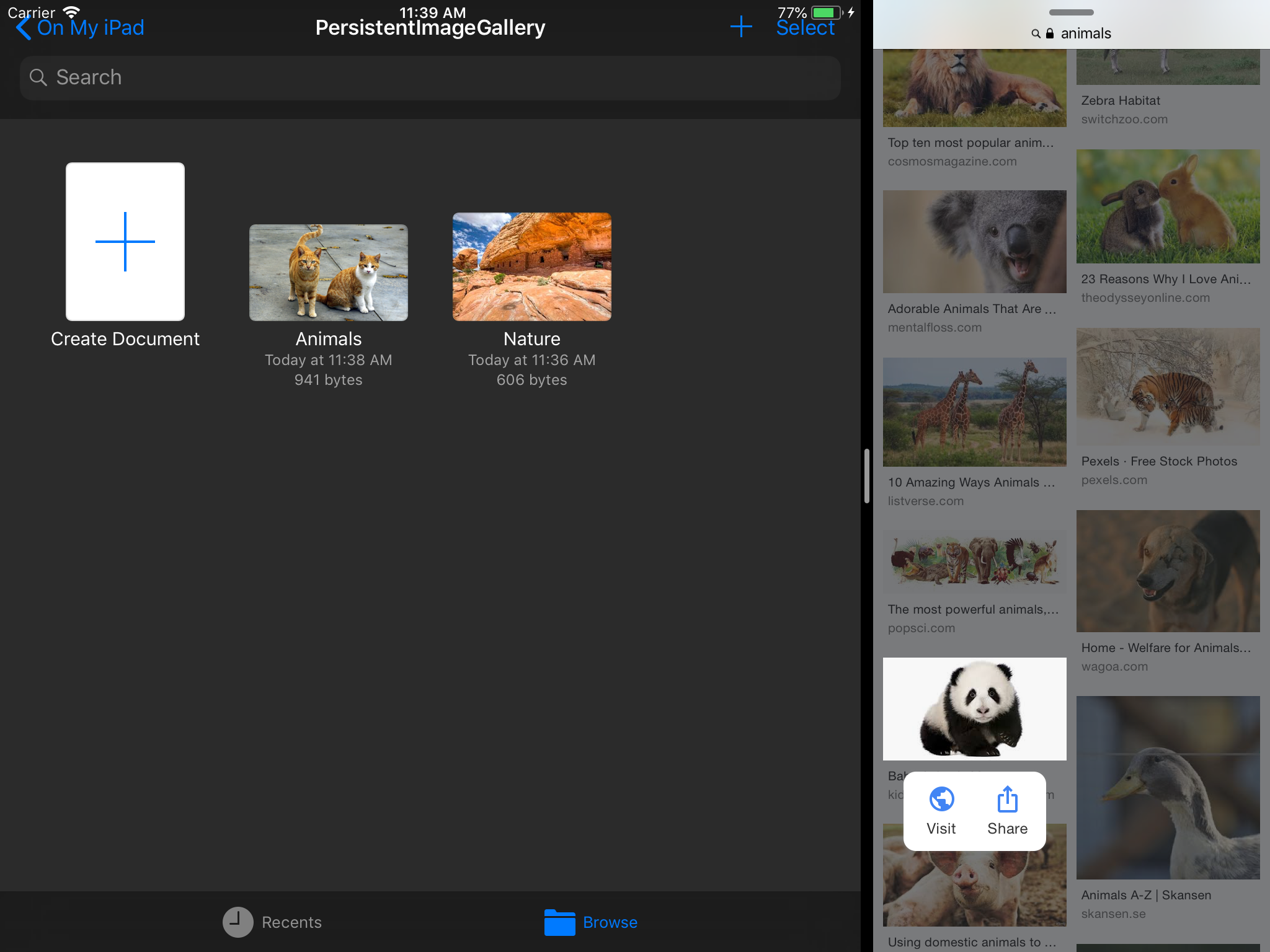
Task: Tap the search magnifier icon in Safari bar
Action: click(x=1036, y=34)
